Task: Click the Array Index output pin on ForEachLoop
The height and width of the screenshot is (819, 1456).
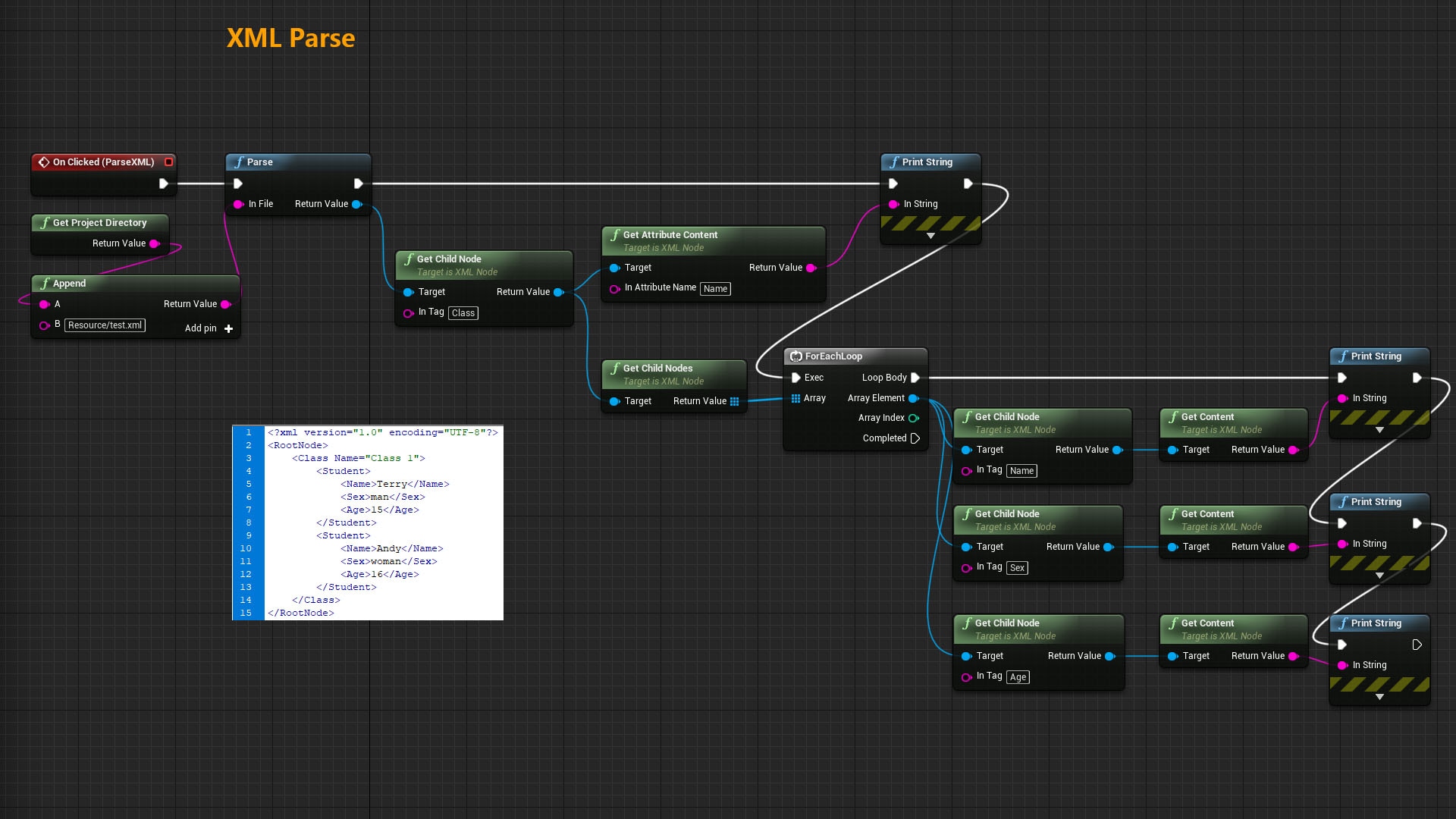Action: (912, 418)
